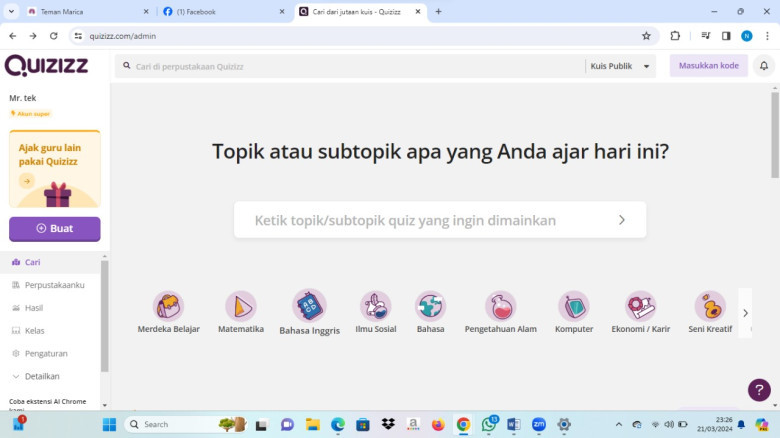Click the Mr. tek username text
Viewport: 780px width, 438px height.
[22, 98]
